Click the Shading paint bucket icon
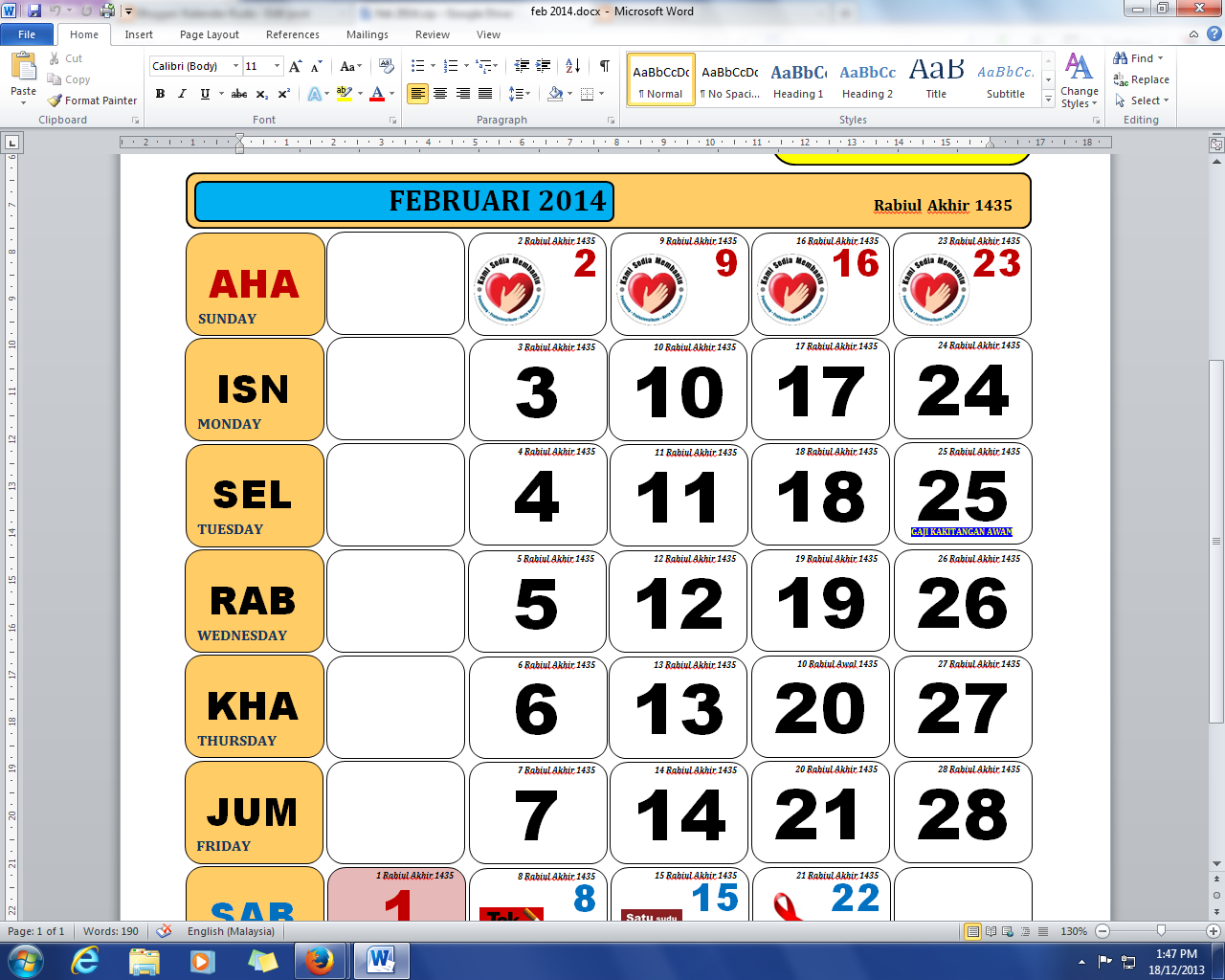The height and width of the screenshot is (980, 1225). [555, 94]
